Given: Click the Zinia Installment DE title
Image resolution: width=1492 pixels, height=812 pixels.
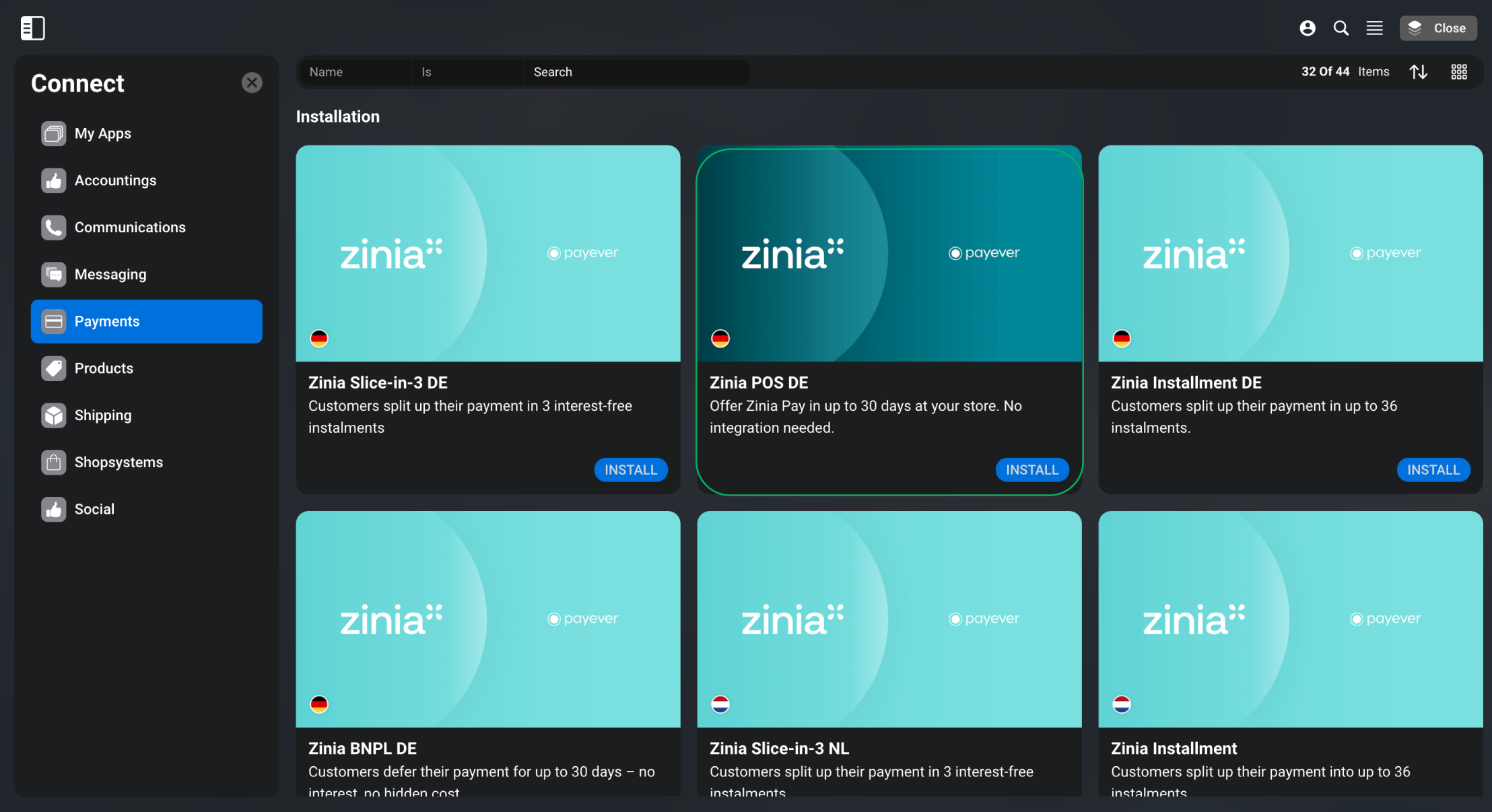Looking at the screenshot, I should [1186, 382].
